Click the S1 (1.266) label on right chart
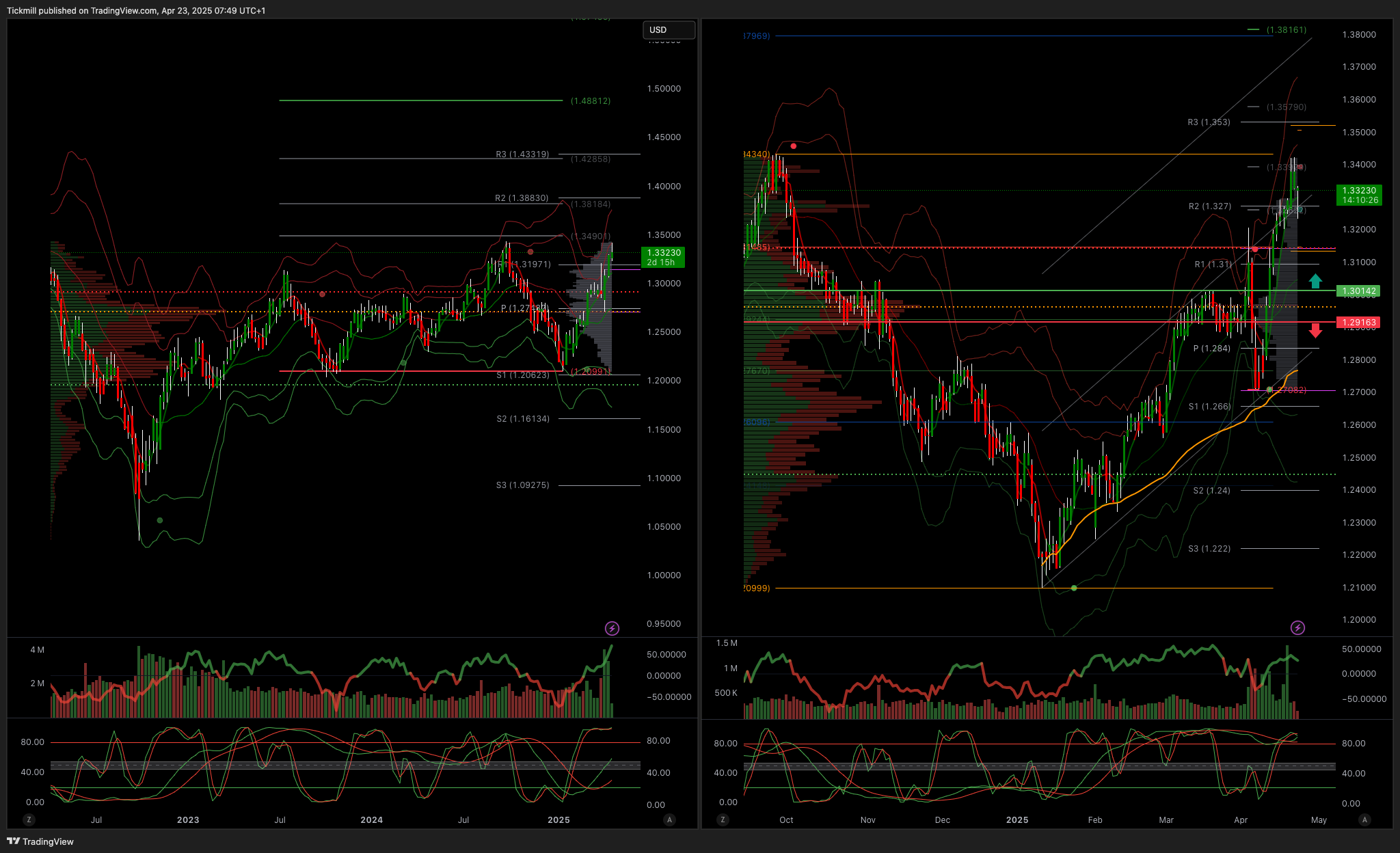This screenshot has height=853, width=1400. [x=1209, y=407]
